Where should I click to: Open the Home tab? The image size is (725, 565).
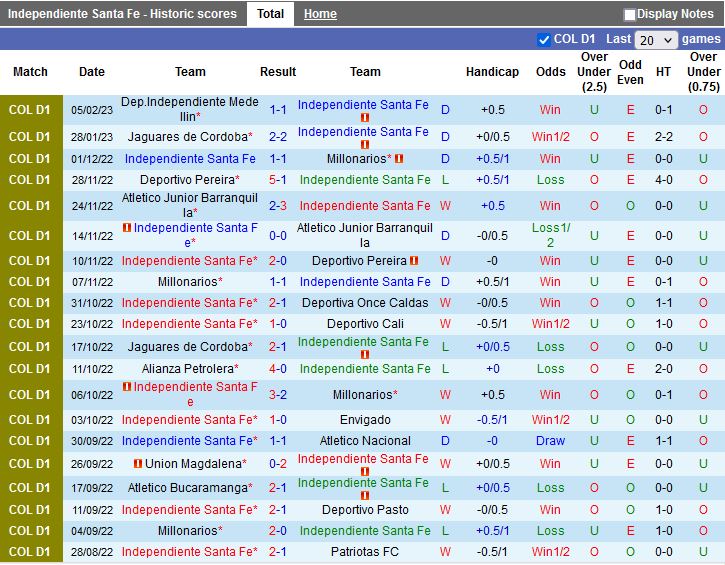pos(320,14)
